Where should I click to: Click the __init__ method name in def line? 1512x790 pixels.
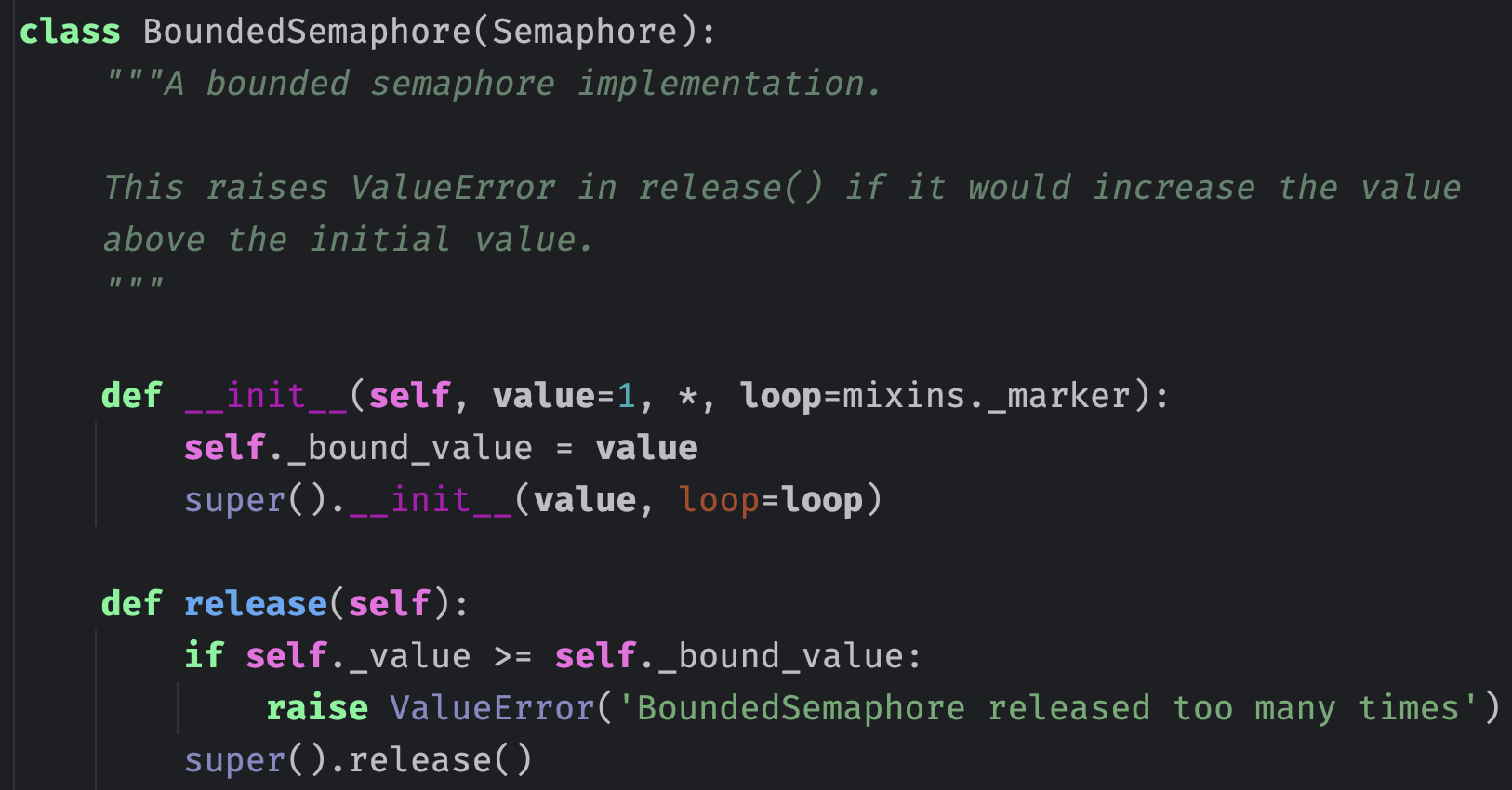pos(266,396)
